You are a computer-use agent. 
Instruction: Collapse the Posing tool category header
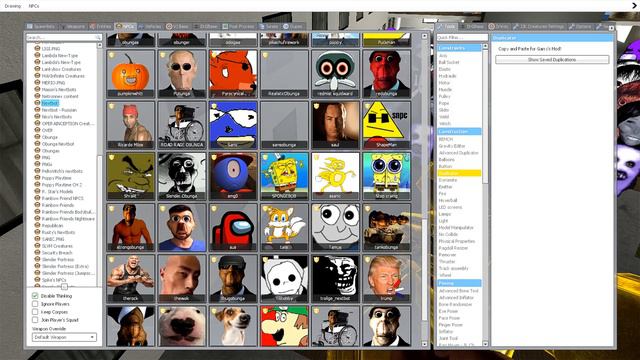click(459, 283)
